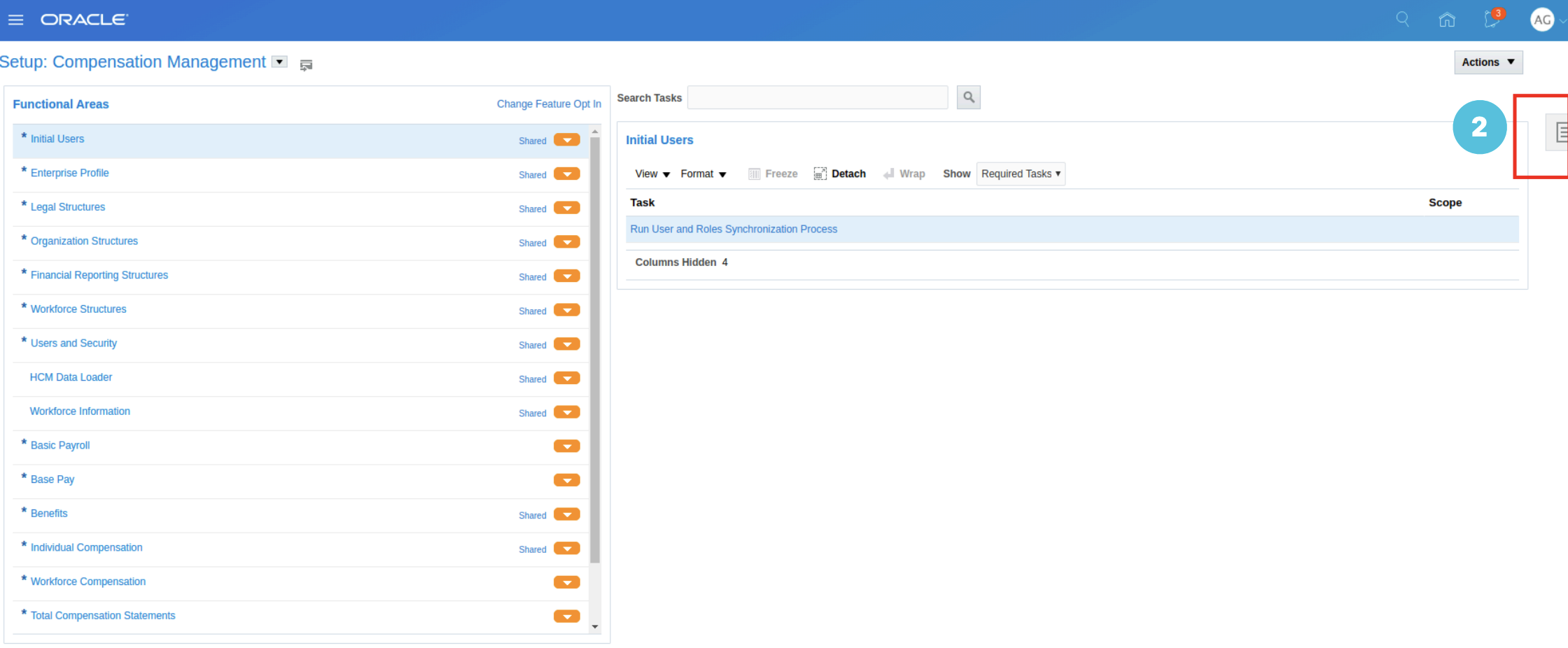
Task: Click the Shared label for Benefits
Action: tap(533, 516)
